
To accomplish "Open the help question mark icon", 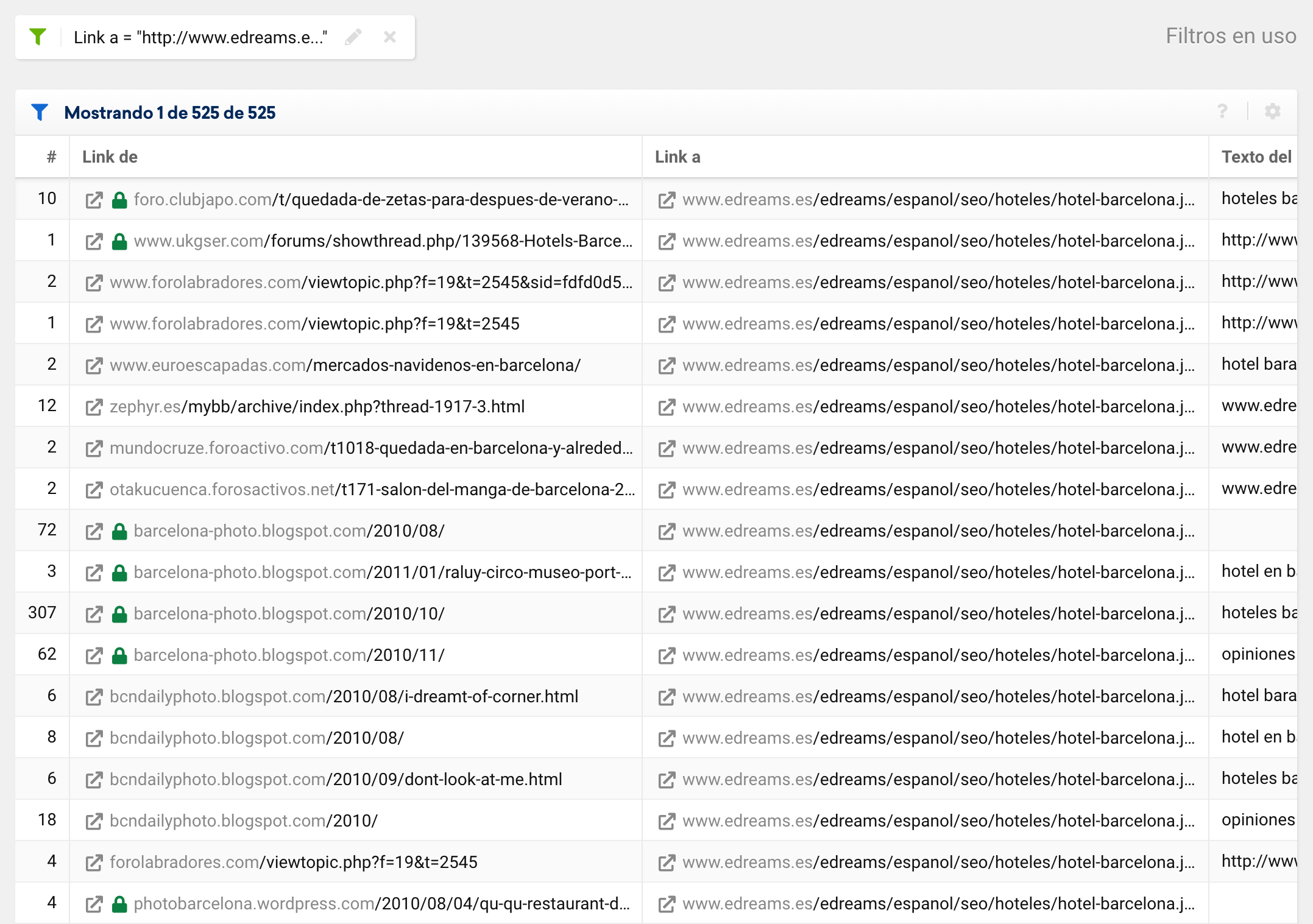I will (x=1222, y=111).
